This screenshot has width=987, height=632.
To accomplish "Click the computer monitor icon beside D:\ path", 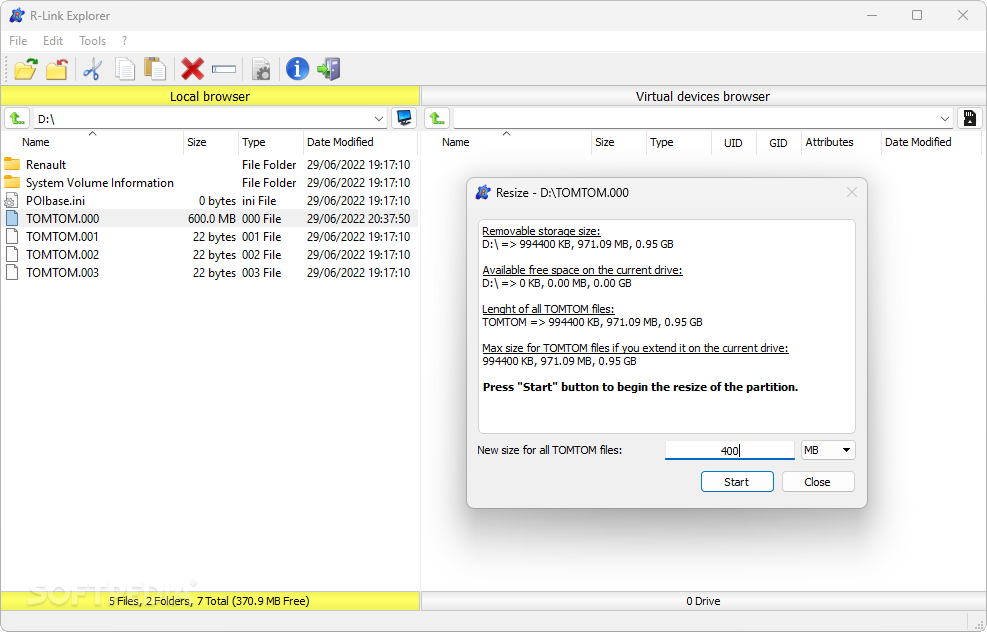I will tap(403, 118).
